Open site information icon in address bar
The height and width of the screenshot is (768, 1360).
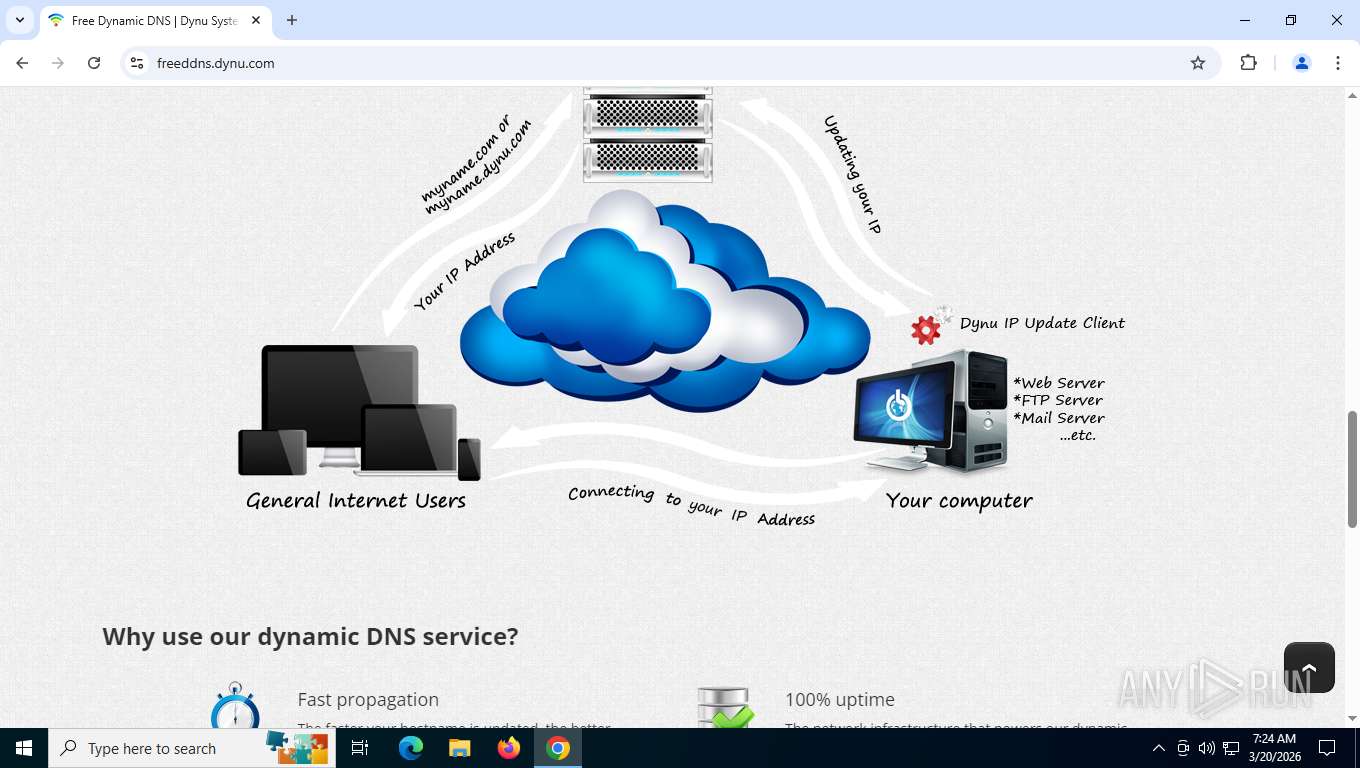coord(138,63)
